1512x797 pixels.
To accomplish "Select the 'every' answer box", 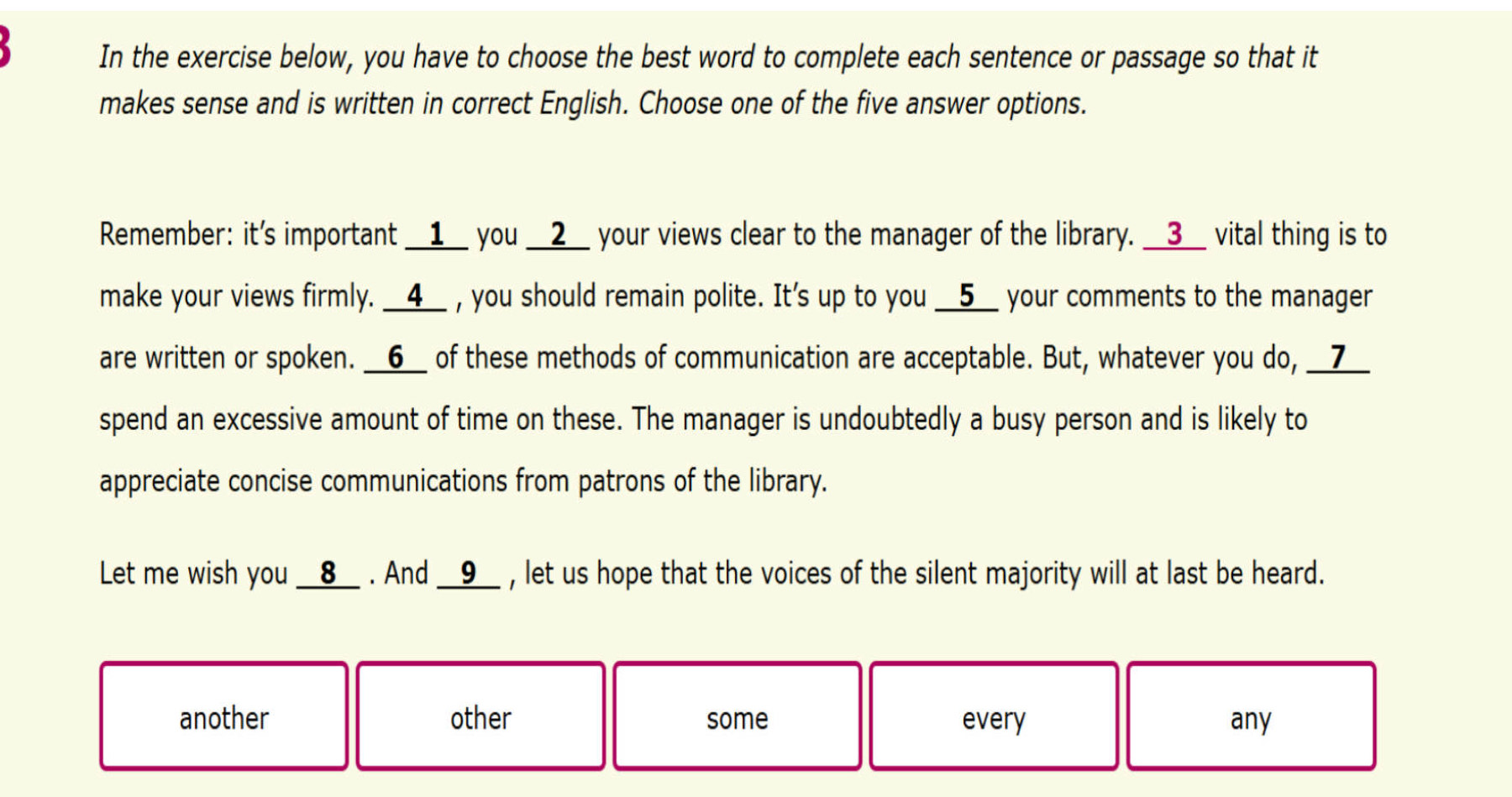I will (994, 716).
